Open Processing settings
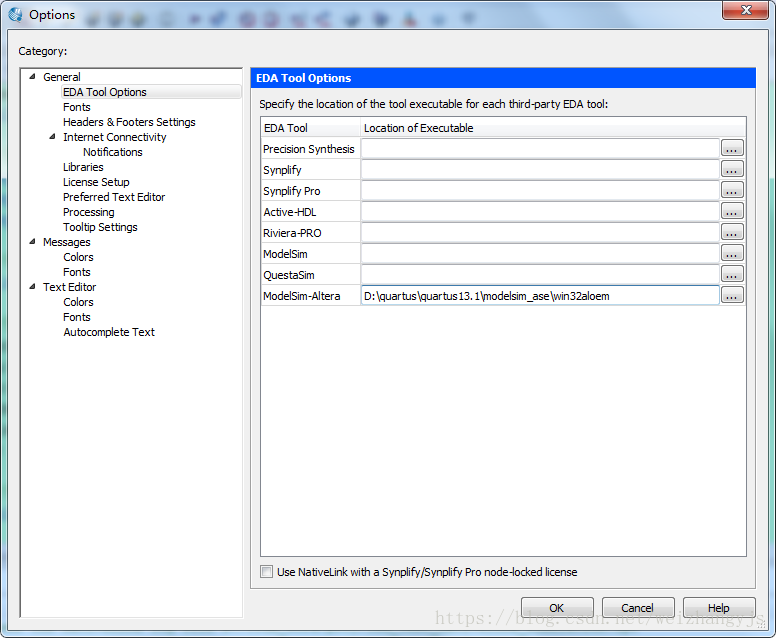The image size is (776, 638). [x=89, y=212]
